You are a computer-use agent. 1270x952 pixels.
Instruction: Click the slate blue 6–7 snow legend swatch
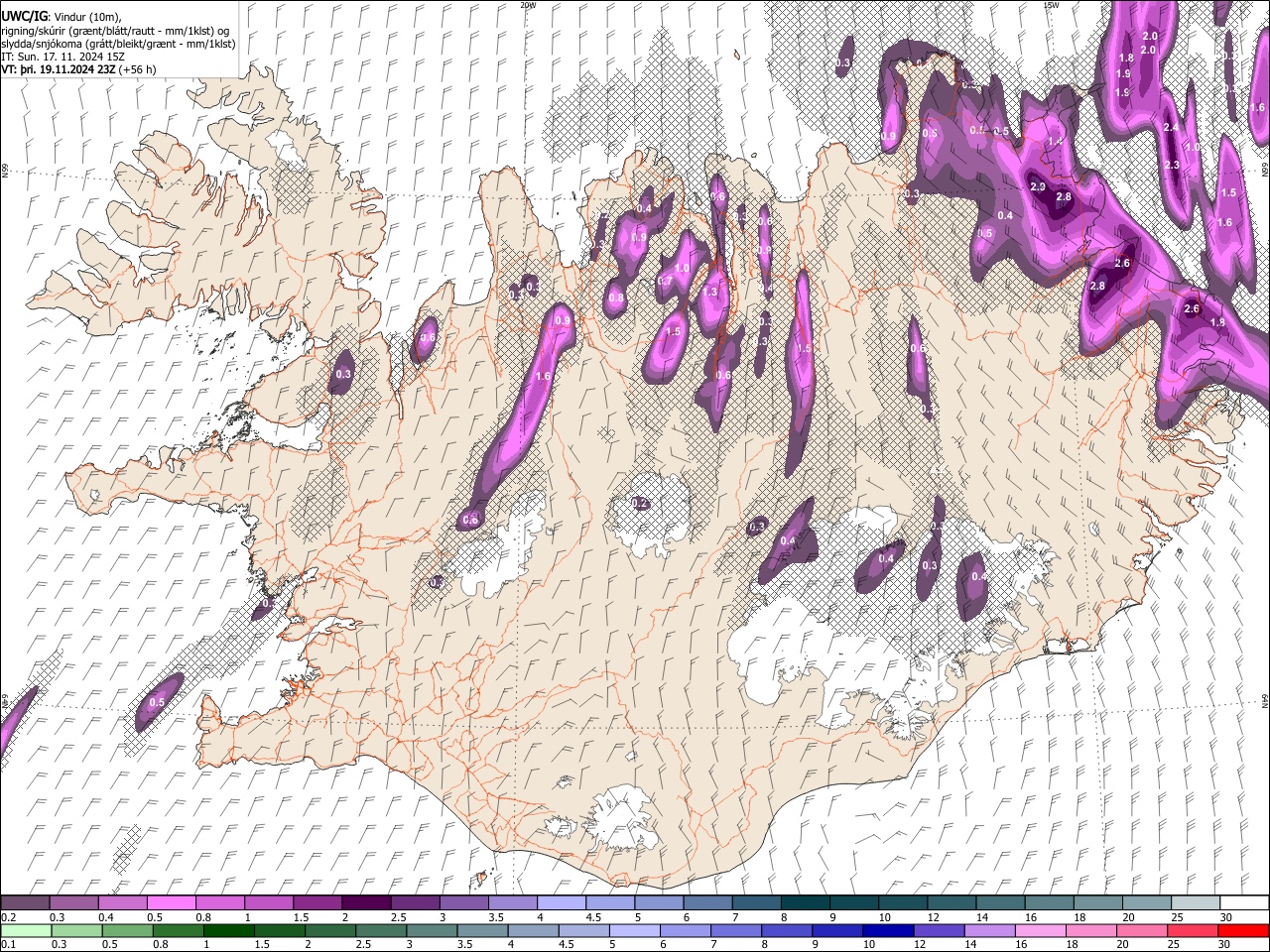707,903
